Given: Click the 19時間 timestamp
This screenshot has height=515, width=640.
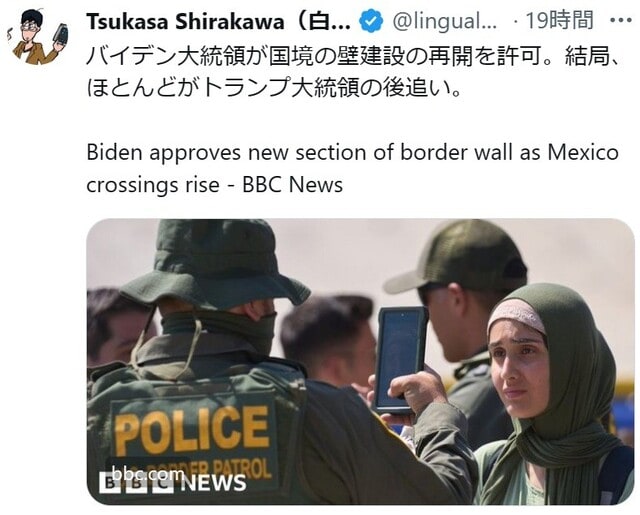Looking at the screenshot, I should [559, 20].
